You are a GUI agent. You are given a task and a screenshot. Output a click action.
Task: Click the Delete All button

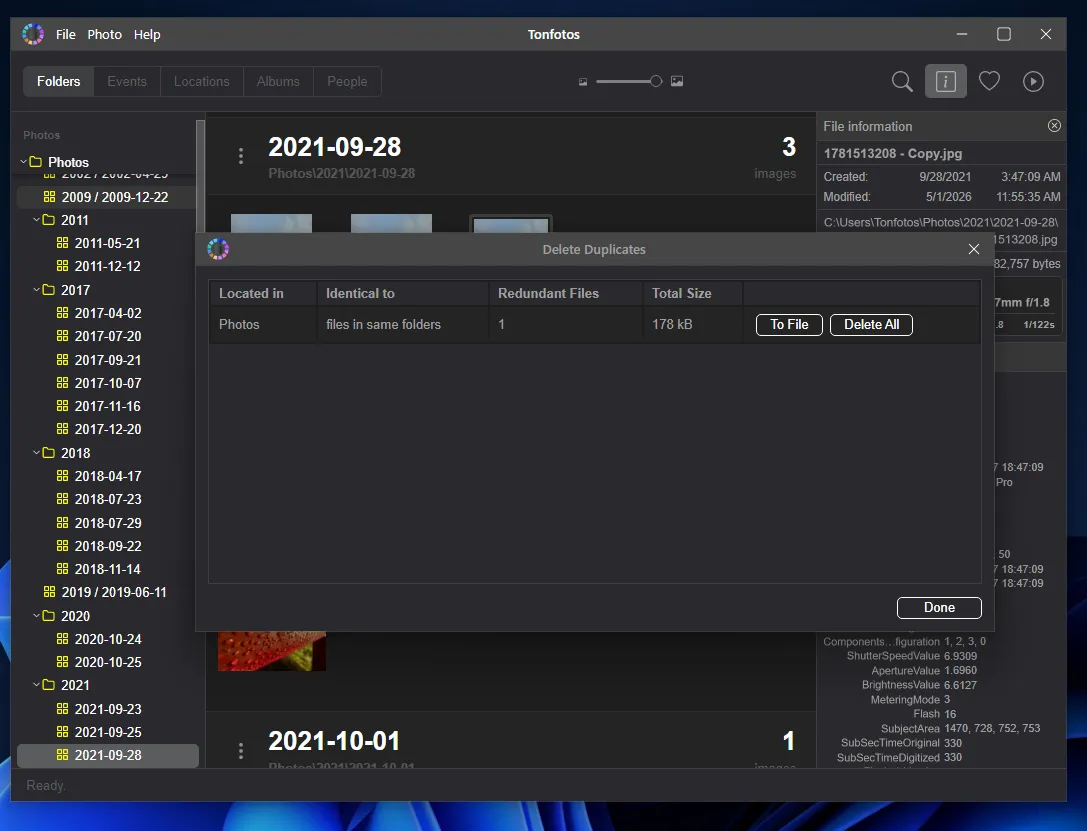871,324
